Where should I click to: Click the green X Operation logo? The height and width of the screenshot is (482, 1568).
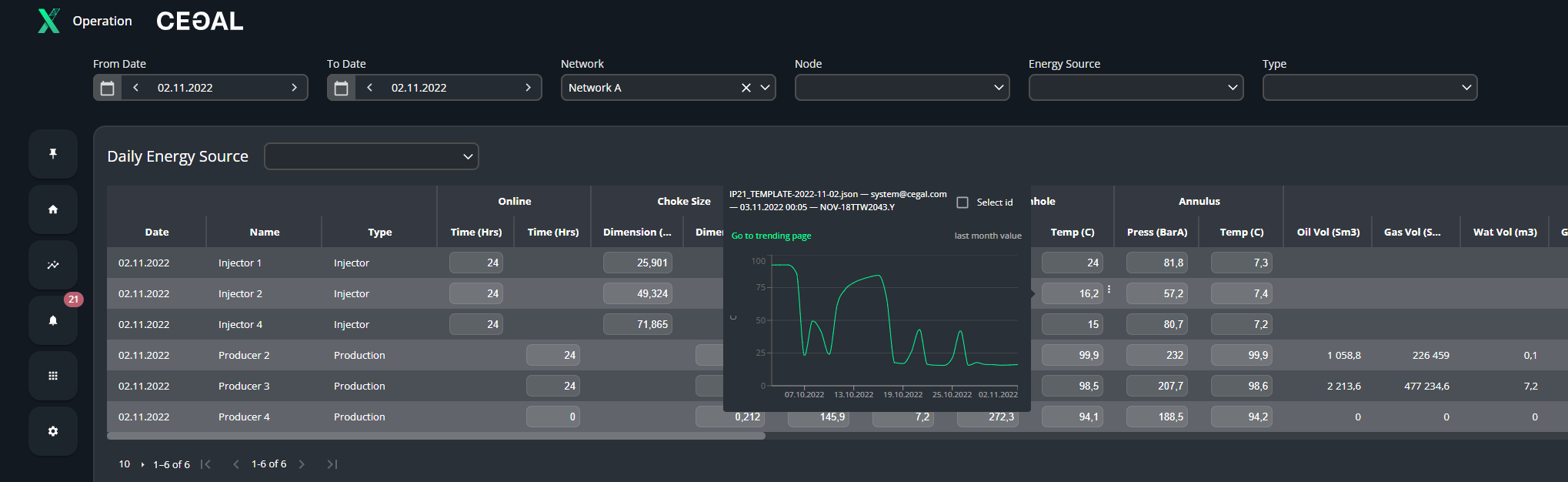point(49,21)
